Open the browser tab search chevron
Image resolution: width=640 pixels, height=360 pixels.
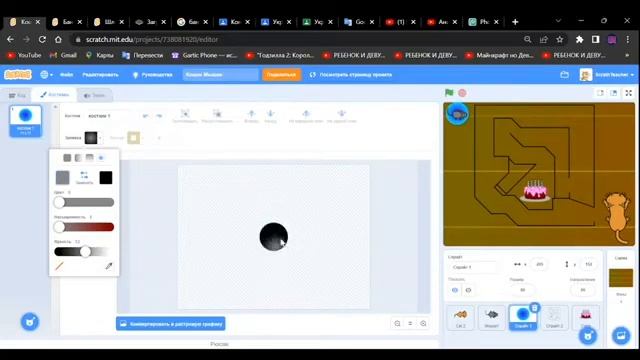click(x=558, y=21)
